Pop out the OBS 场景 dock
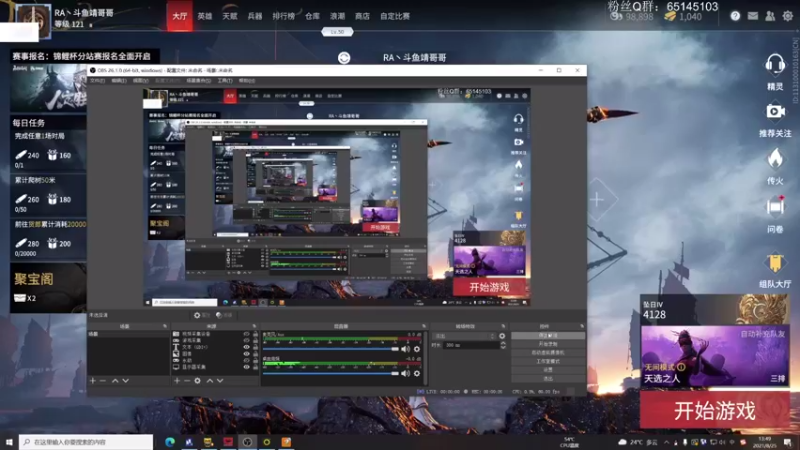The height and width of the screenshot is (450, 800). click(165, 326)
